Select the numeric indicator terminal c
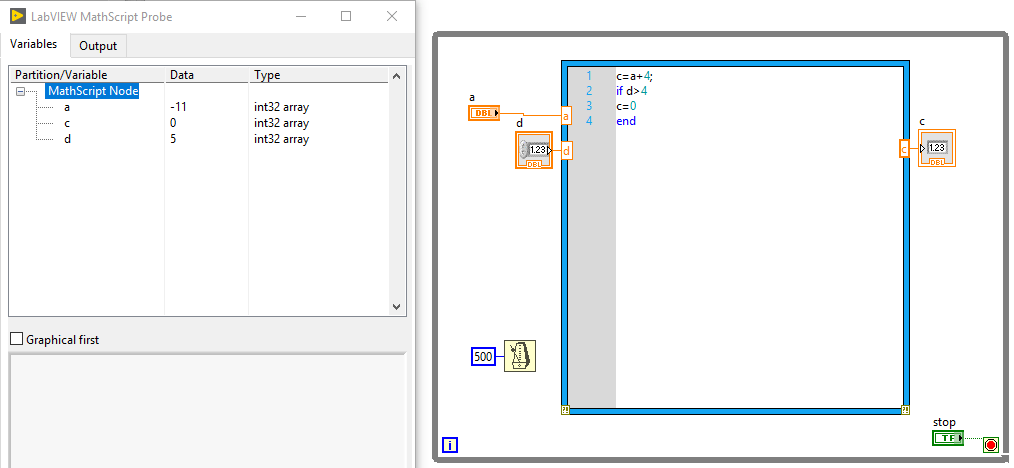 (936, 148)
